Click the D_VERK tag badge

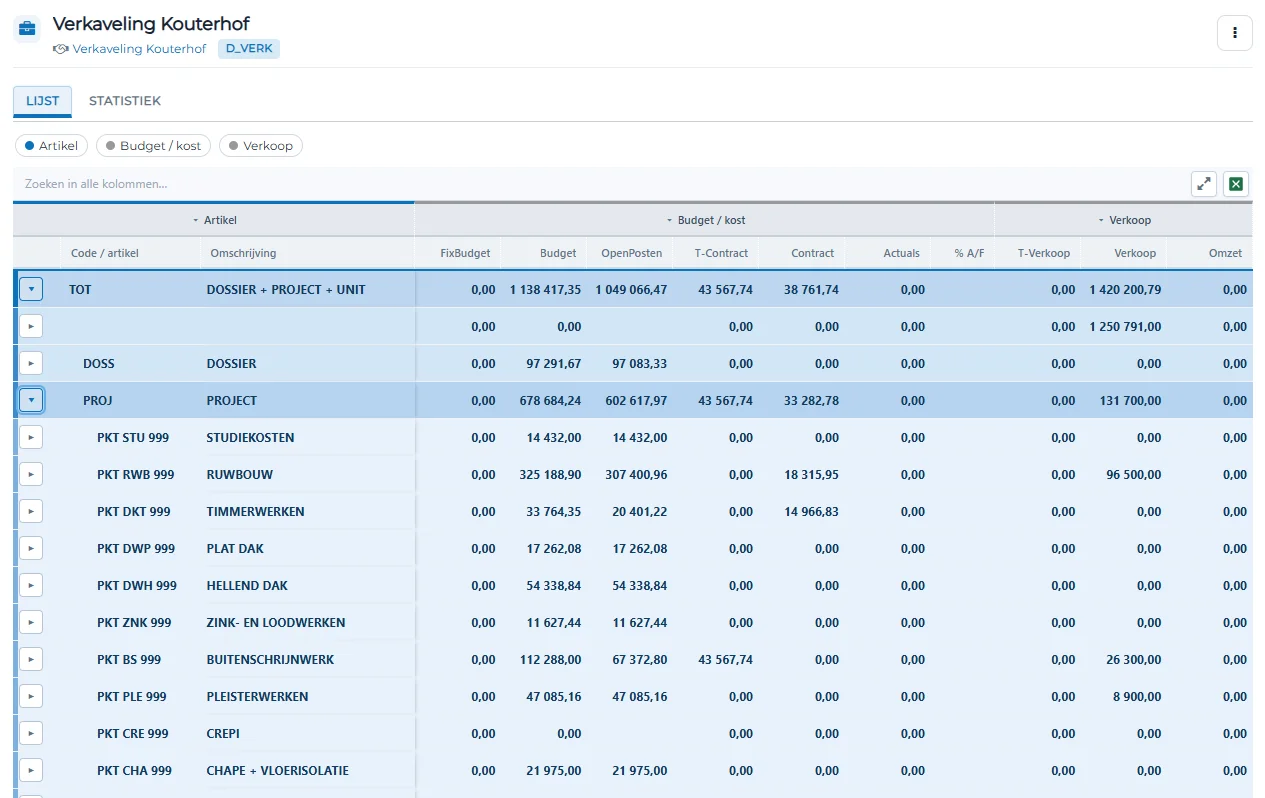point(249,49)
